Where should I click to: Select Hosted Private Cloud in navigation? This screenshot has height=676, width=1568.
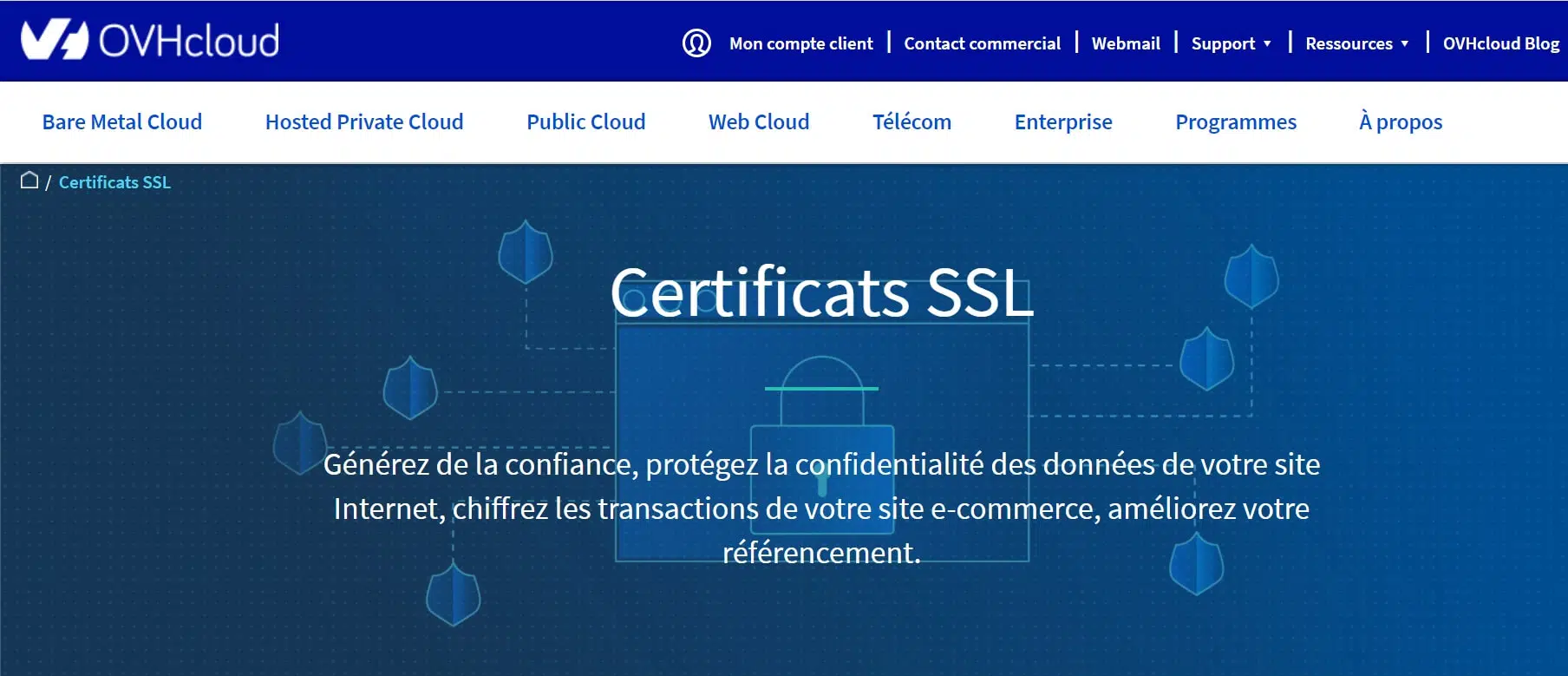click(x=364, y=122)
